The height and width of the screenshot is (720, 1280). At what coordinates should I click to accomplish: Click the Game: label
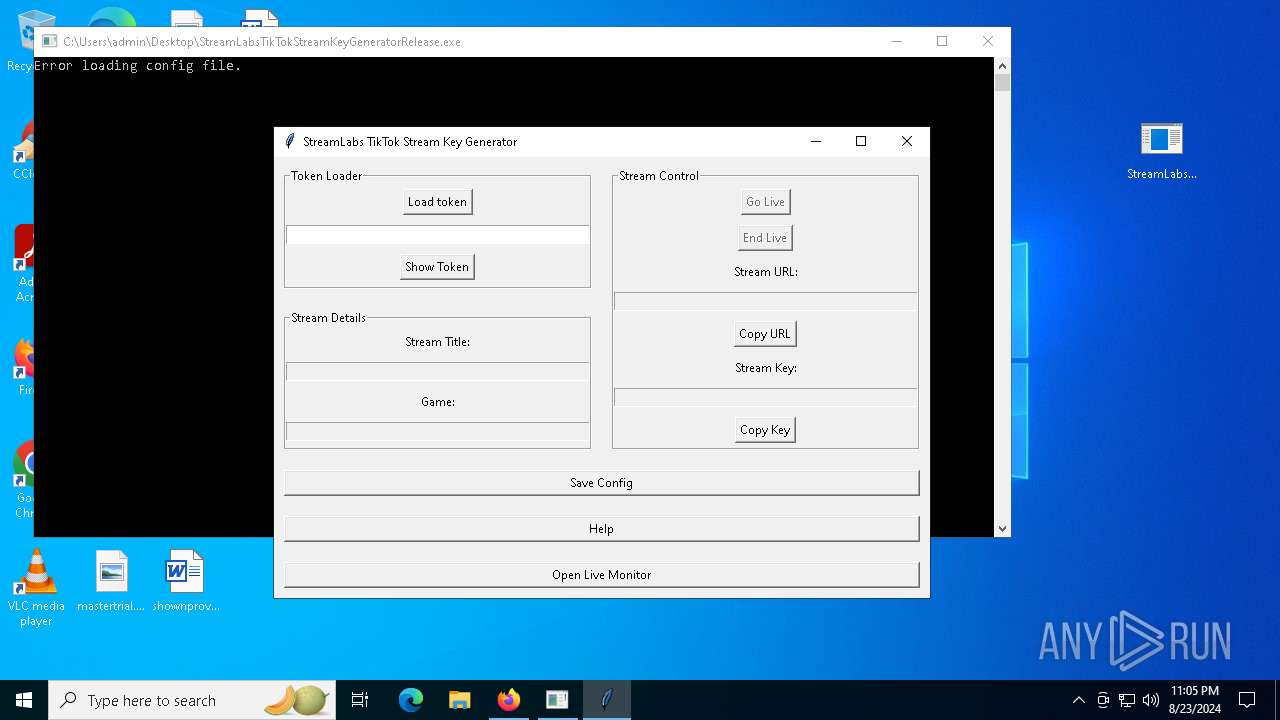(x=438, y=402)
